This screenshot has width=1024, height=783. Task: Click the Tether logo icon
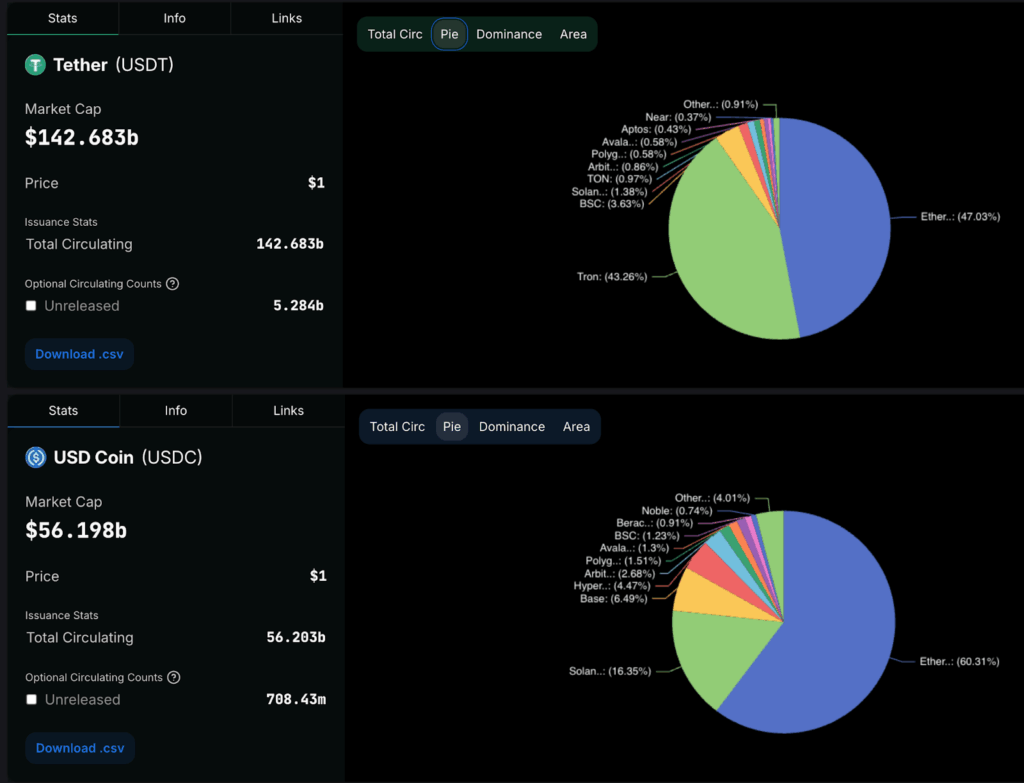[36, 65]
